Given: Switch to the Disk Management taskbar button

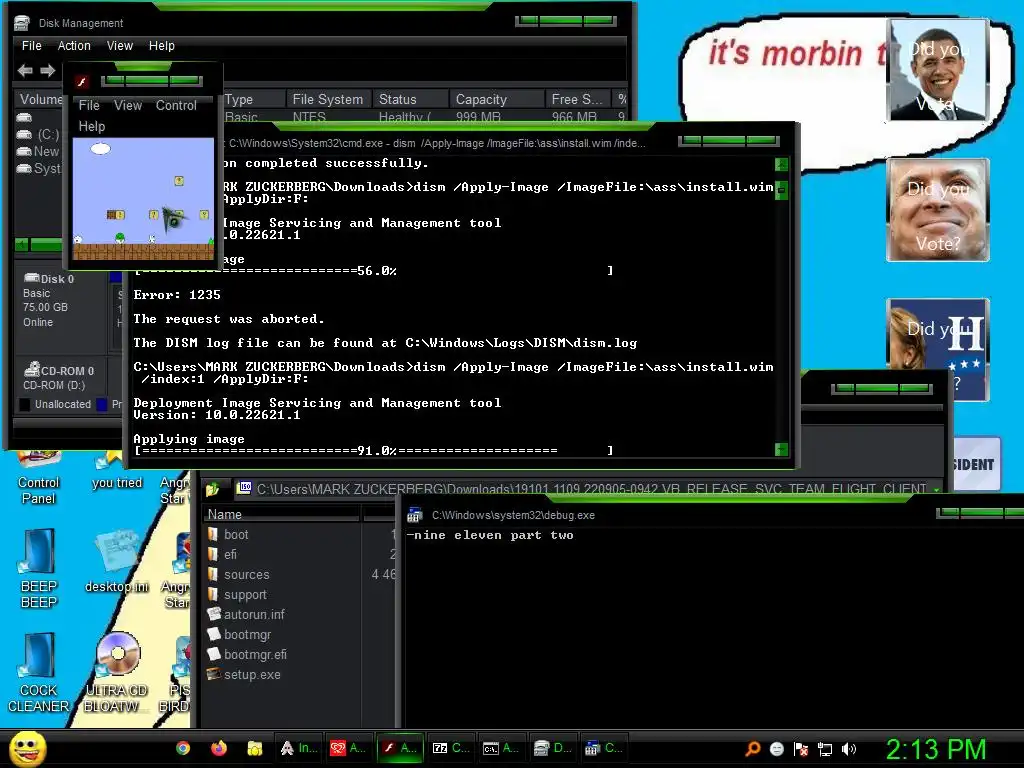Looking at the screenshot, I should click(552, 748).
